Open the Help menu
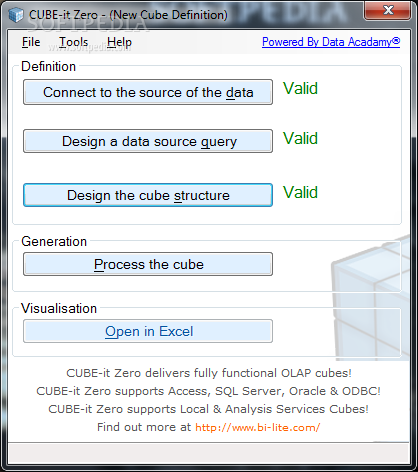 (119, 42)
